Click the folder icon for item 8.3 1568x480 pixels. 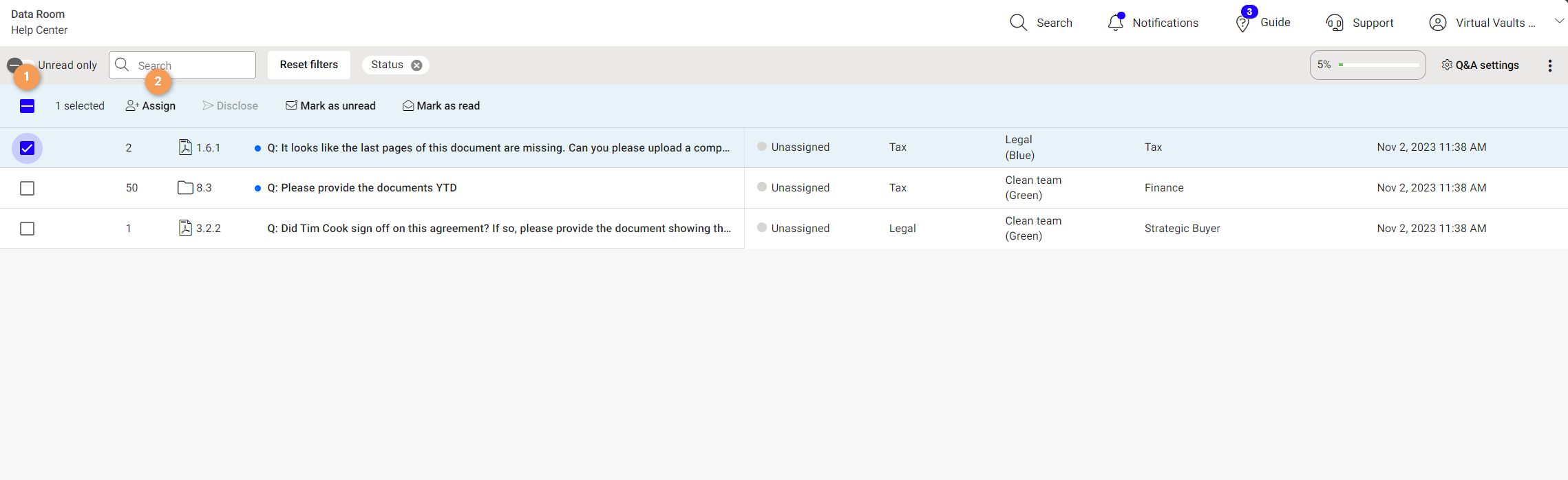point(185,187)
